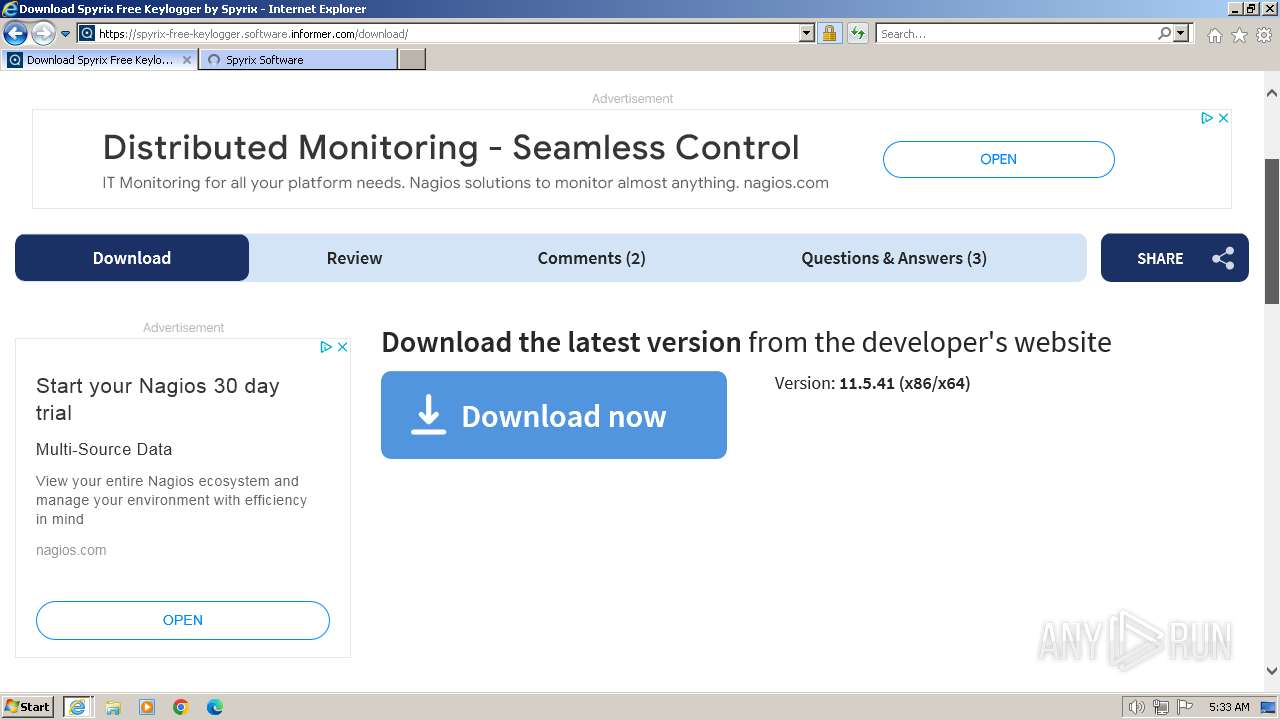The image size is (1280, 720).
Task: Click the network tray icon
Action: click(x=1161, y=707)
